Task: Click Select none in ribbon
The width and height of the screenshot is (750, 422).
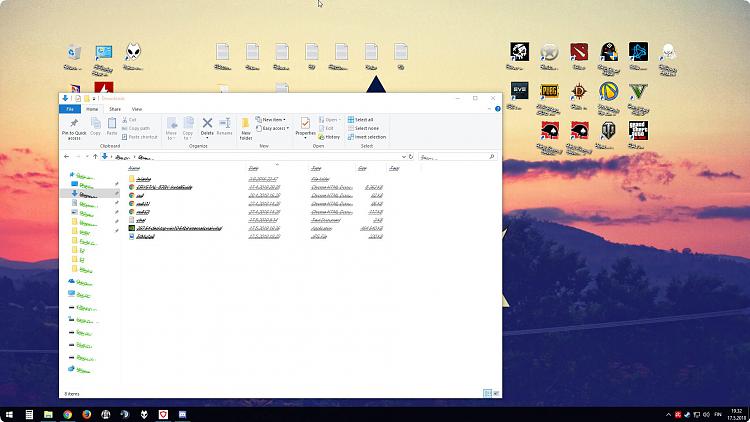Action: click(x=363, y=128)
